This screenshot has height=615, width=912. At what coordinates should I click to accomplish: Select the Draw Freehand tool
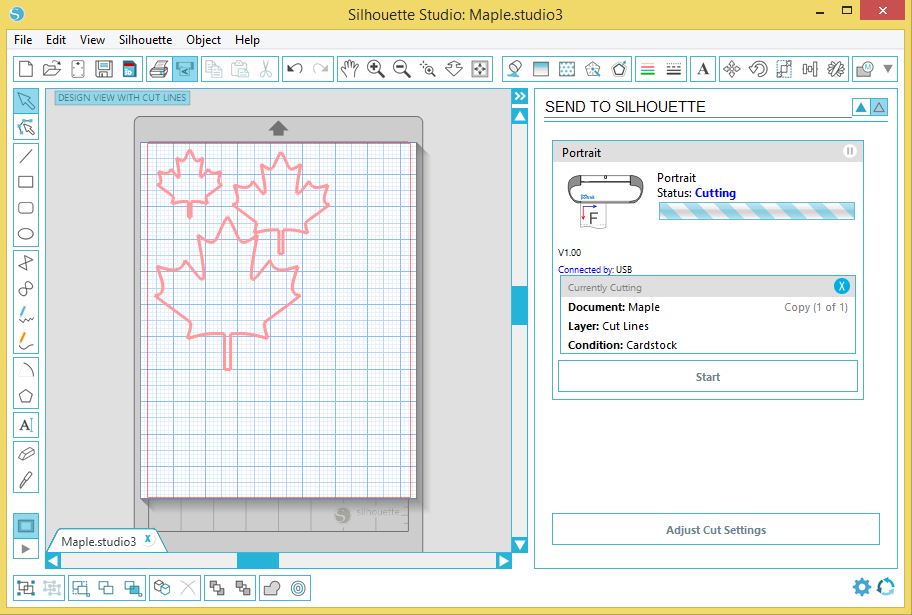(26, 315)
